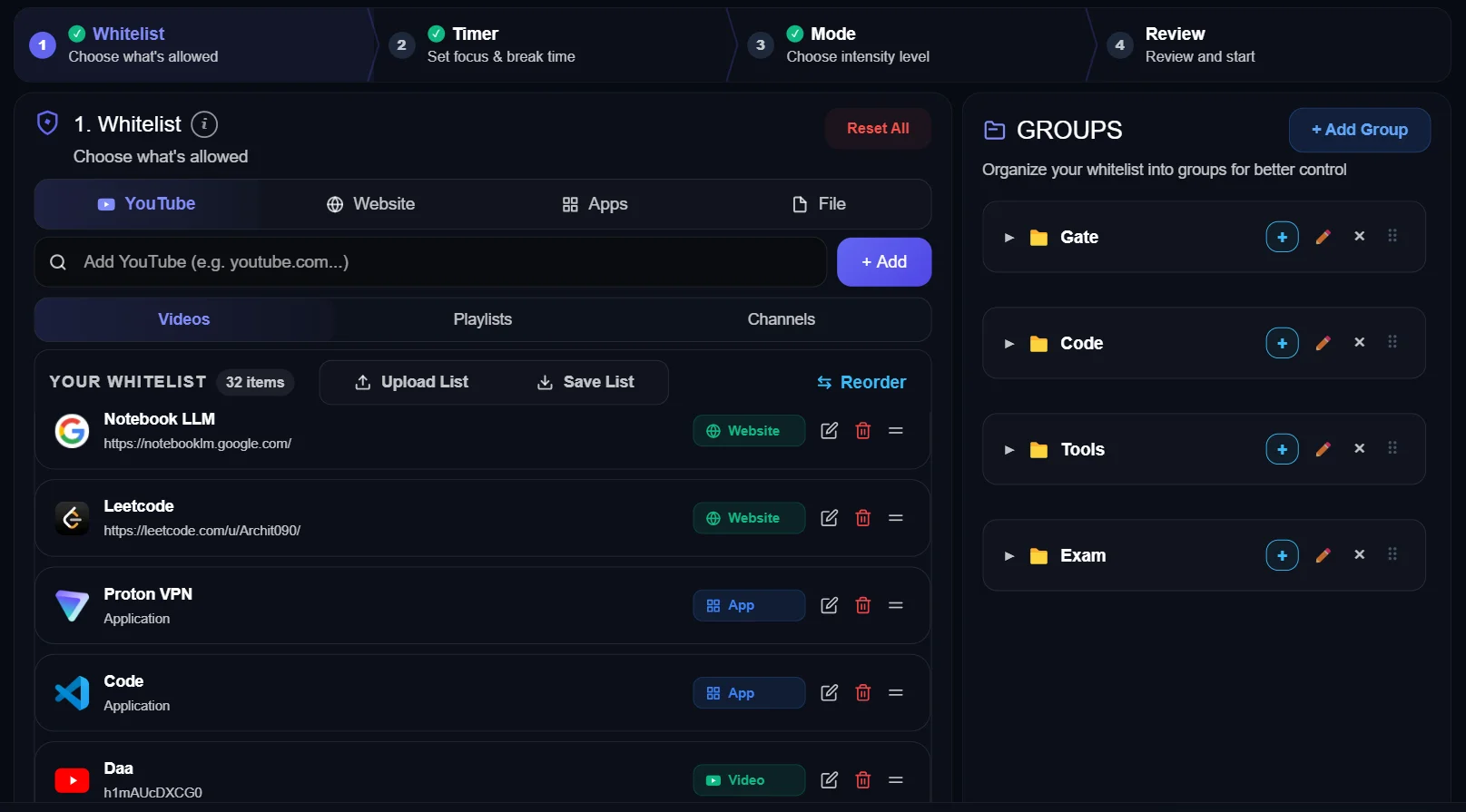Click the + Add button
Viewport: 1466px width, 812px height.
[x=884, y=262]
